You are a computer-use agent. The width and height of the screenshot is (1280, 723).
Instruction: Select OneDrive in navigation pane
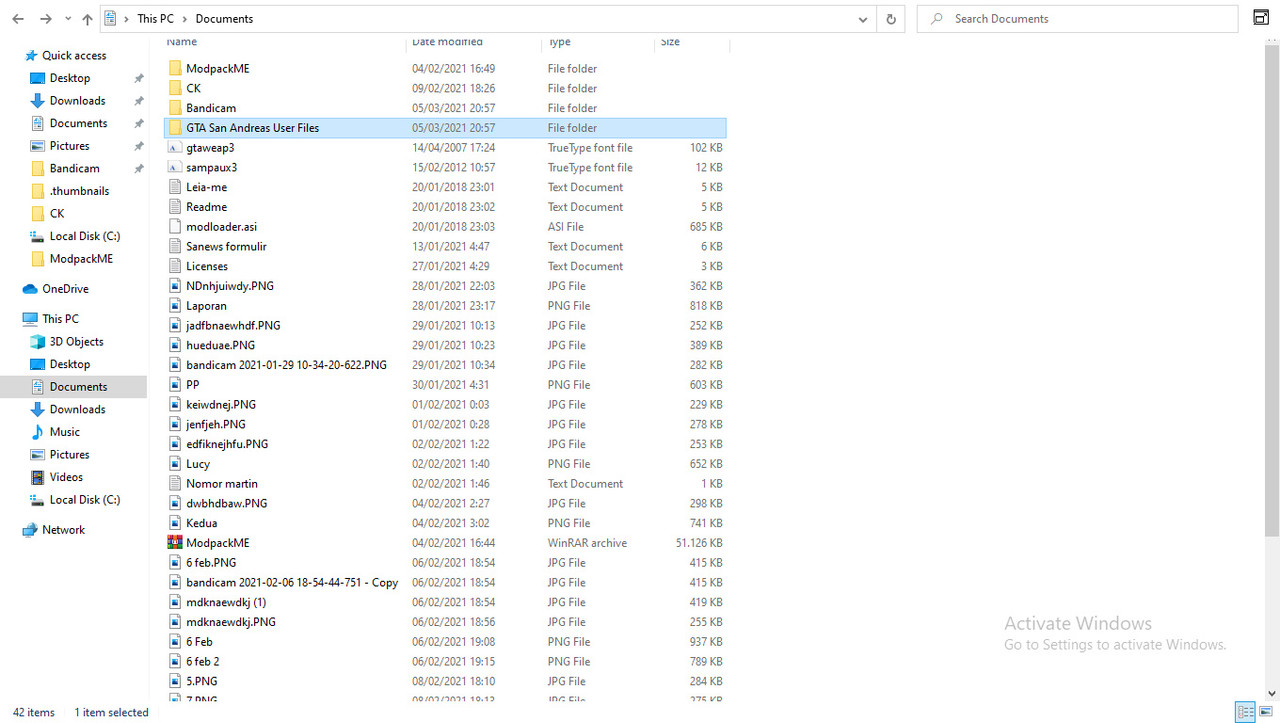pos(65,289)
